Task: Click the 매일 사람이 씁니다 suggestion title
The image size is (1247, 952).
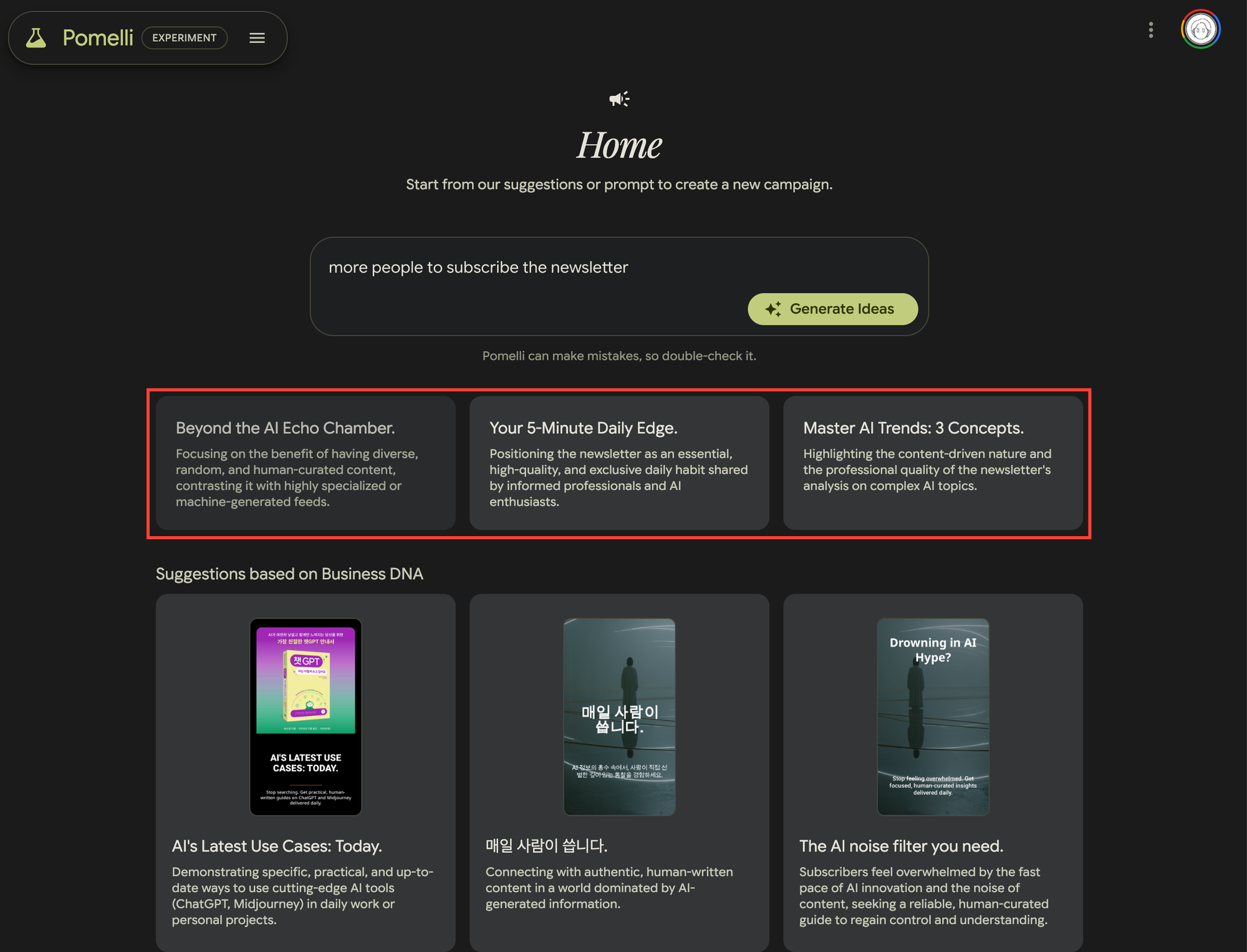Action: pyautogui.click(x=546, y=846)
